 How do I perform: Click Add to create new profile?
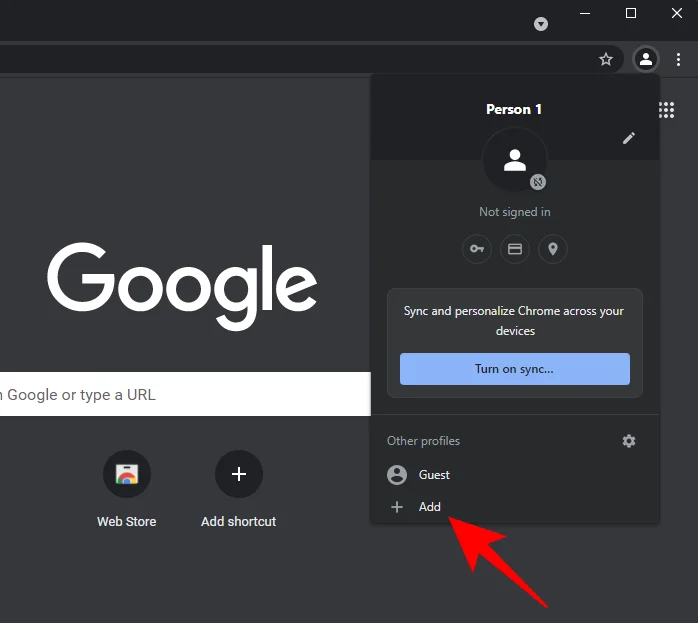[x=515, y=507]
